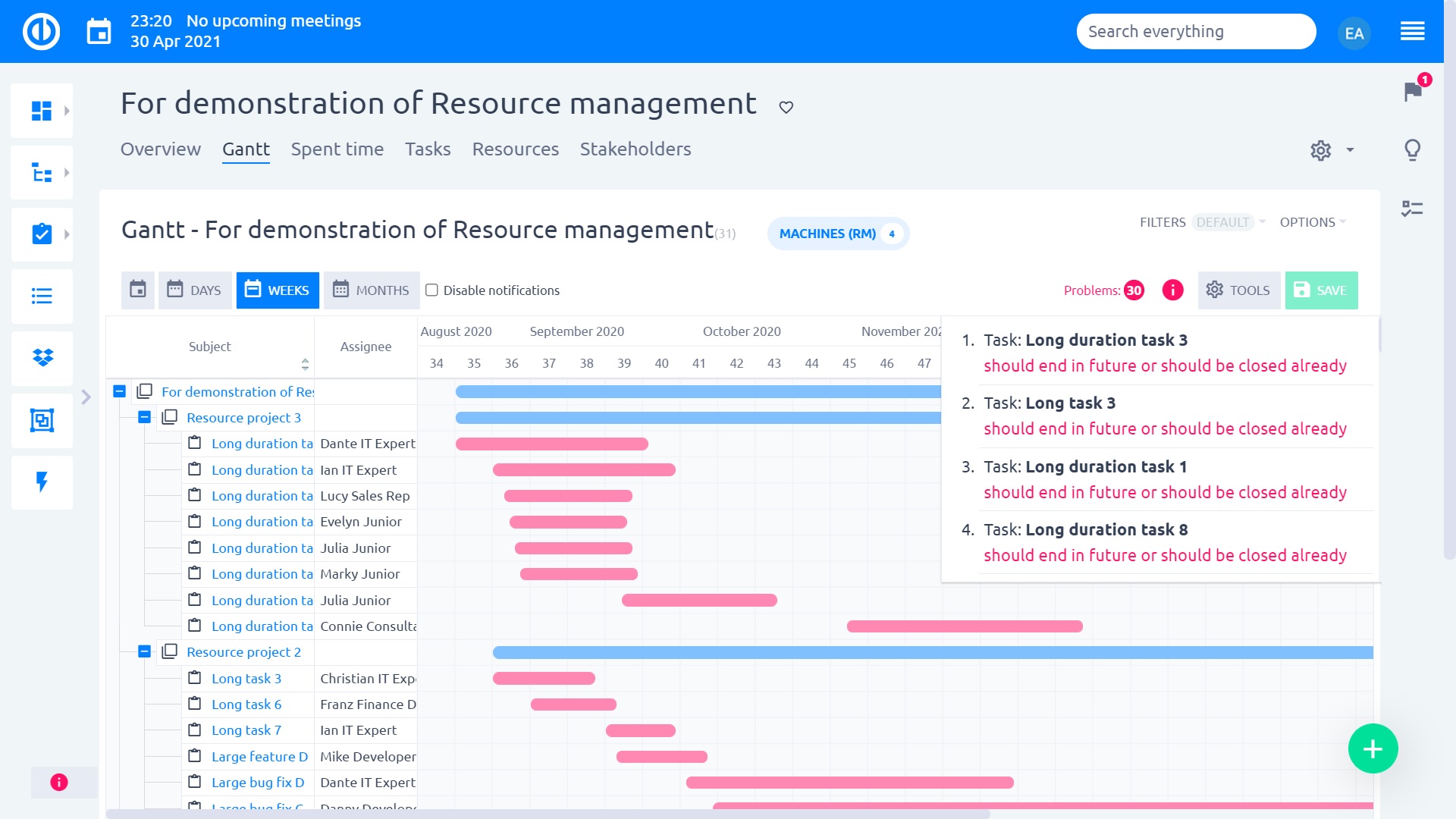Open the Easy Project home logo

point(41,31)
